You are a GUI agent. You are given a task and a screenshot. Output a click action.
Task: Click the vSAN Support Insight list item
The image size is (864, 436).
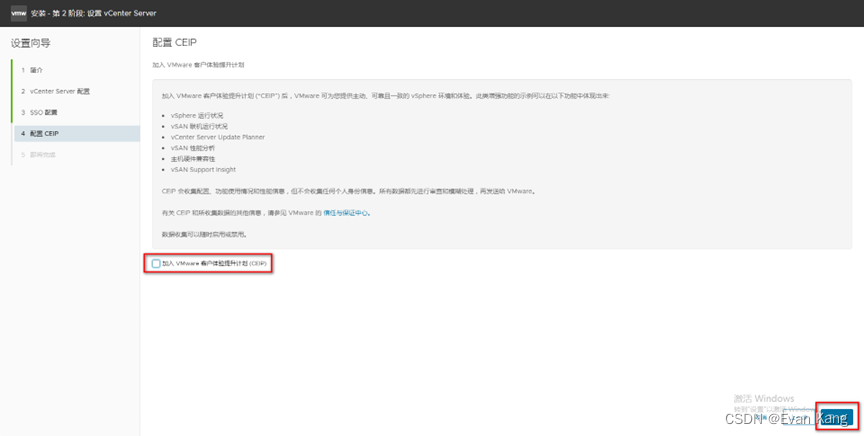[x=206, y=170]
